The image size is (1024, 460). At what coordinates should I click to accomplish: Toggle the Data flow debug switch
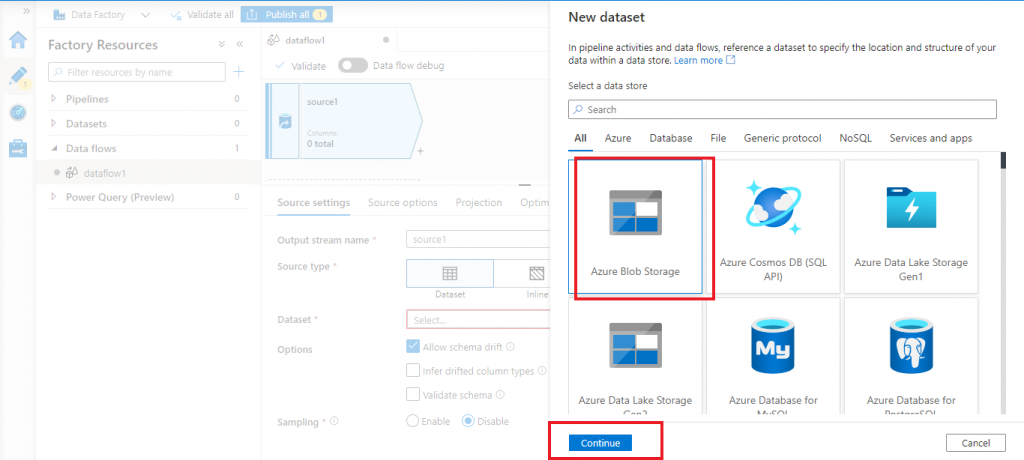click(353, 65)
